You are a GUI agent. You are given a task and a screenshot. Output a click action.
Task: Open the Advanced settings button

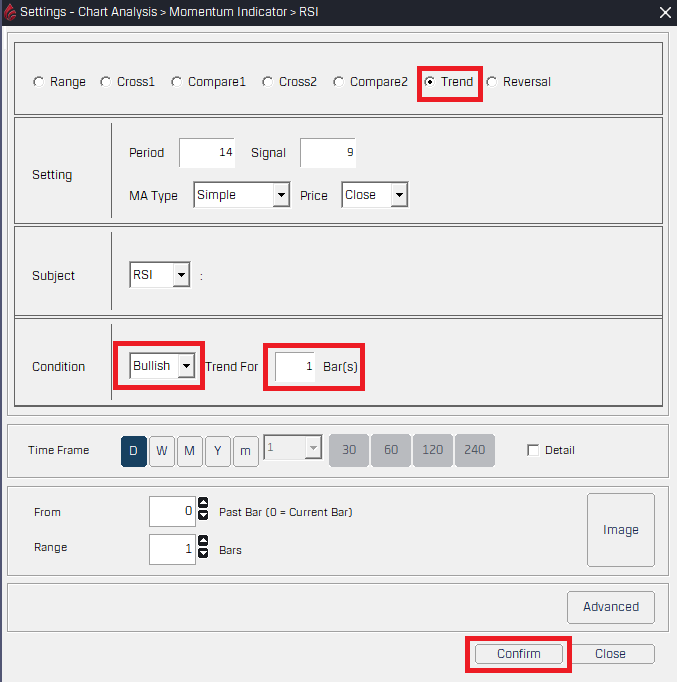tap(610, 607)
